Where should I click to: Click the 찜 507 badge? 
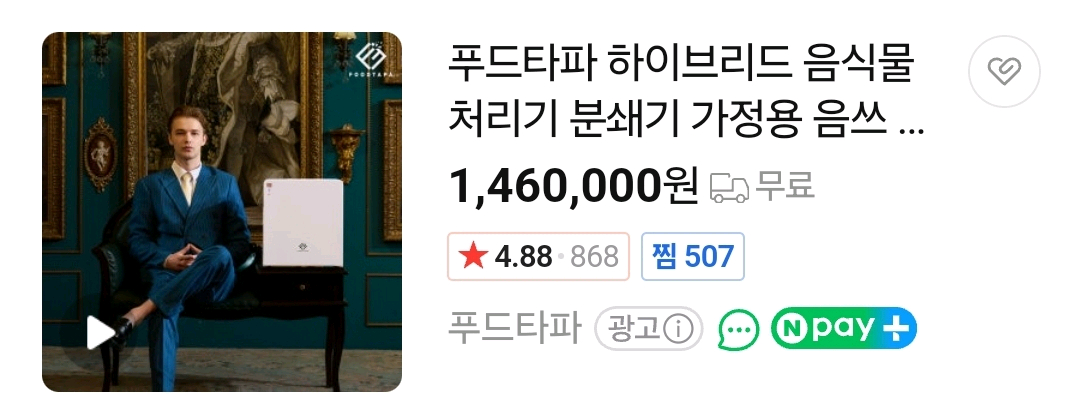693,256
